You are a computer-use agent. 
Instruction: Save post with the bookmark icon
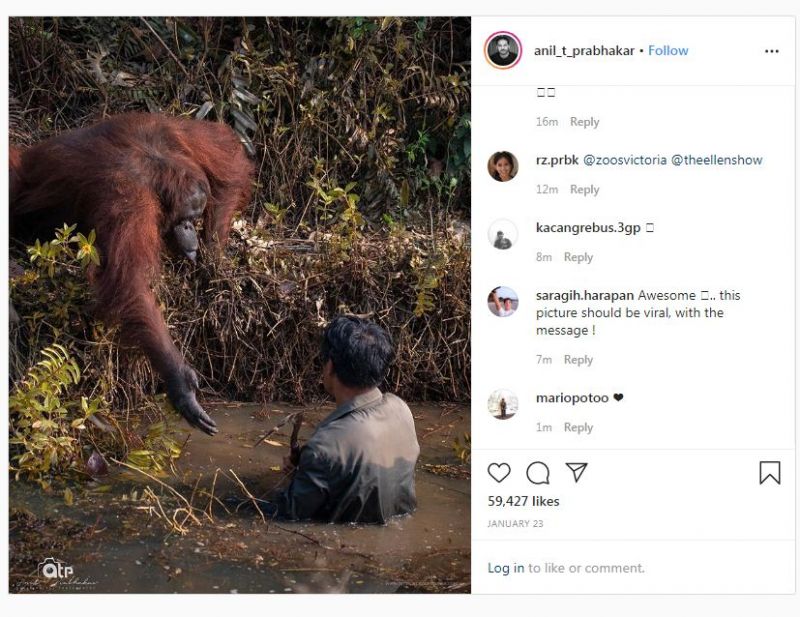coord(769,473)
